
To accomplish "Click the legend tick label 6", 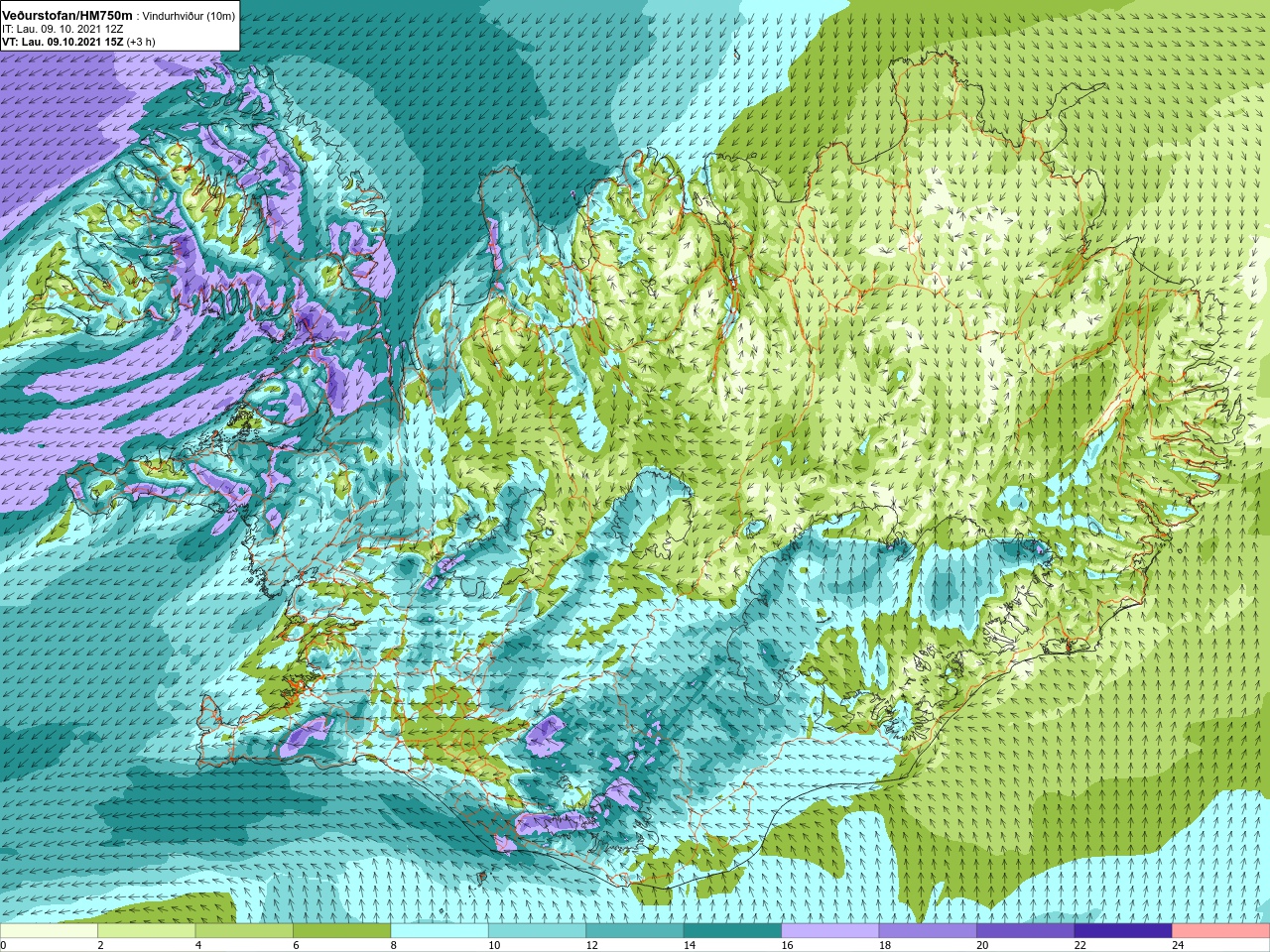I will (296, 945).
